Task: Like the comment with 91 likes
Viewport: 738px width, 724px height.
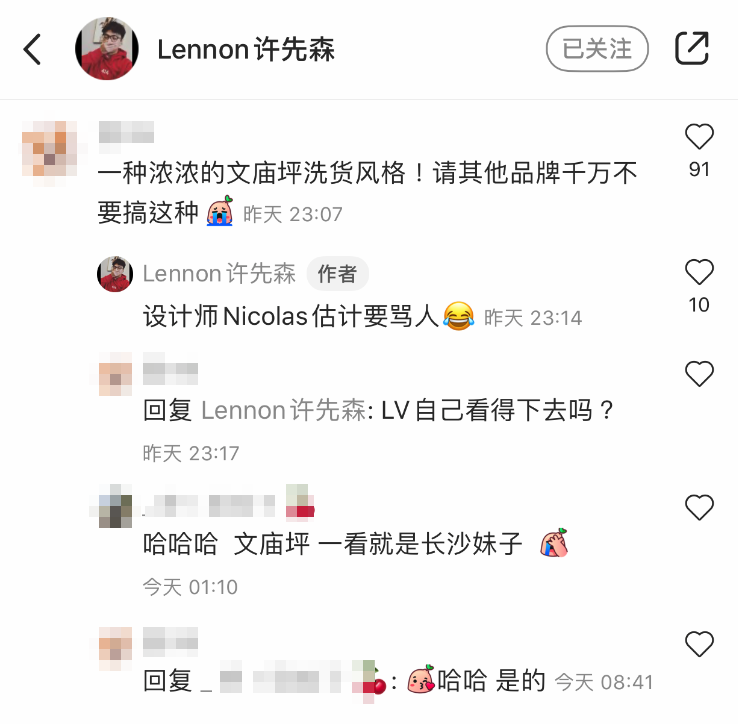Action: point(699,137)
